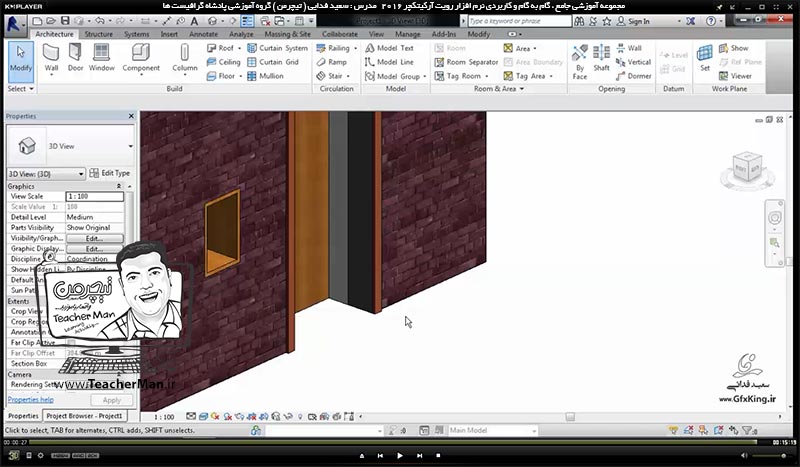Select the Wall tool
The image size is (800, 467).
point(51,59)
